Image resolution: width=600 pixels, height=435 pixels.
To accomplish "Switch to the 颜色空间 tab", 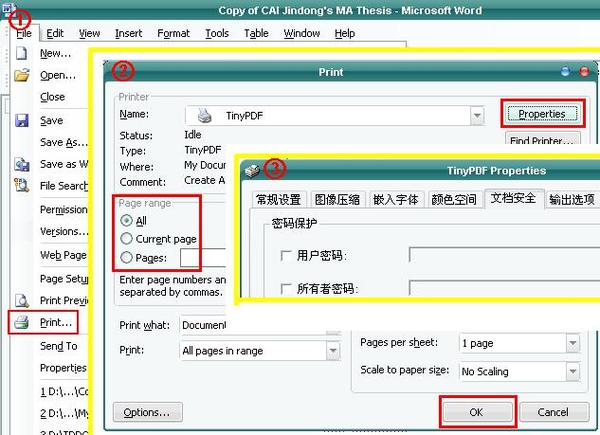I will [454, 199].
